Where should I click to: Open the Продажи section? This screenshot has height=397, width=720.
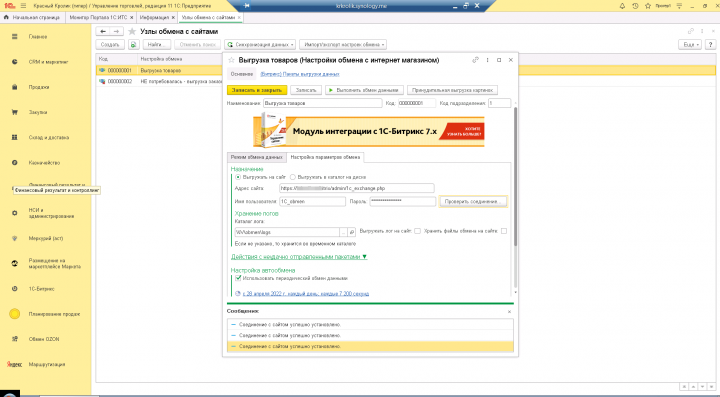[x=39, y=87]
